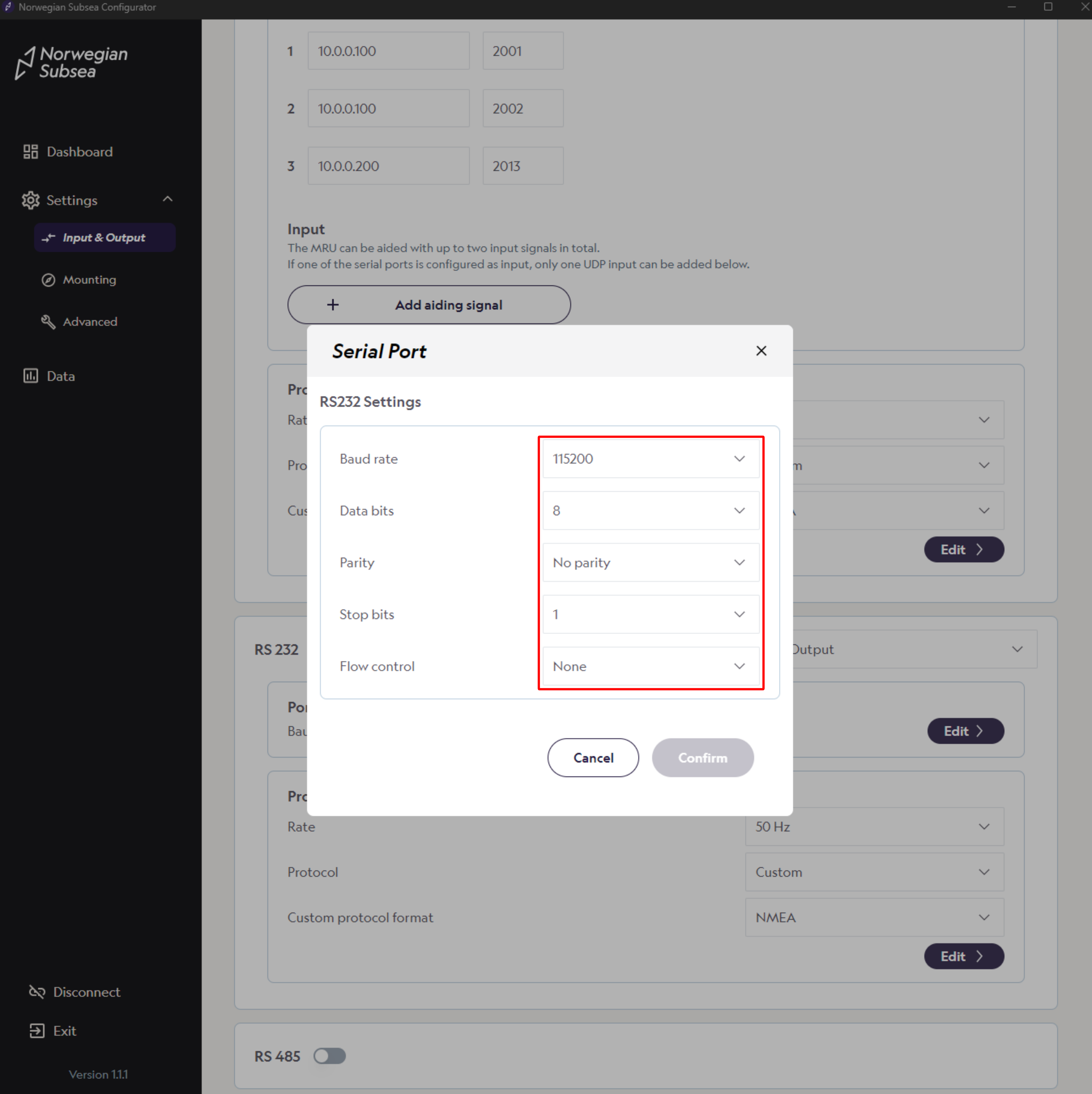Click the Dashboard grid icon

click(30, 152)
